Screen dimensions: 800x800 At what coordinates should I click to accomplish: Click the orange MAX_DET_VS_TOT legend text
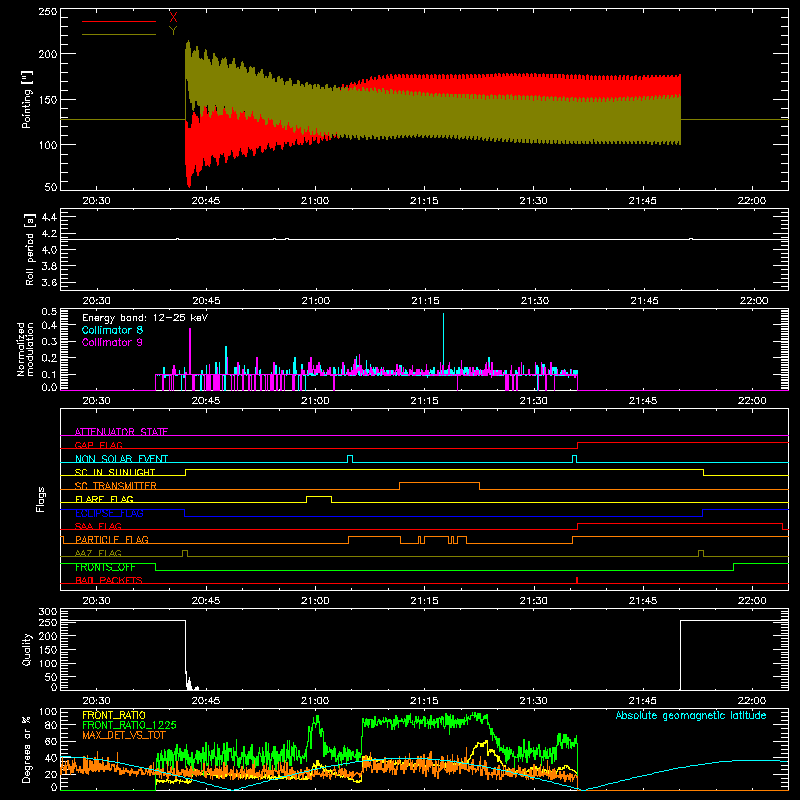pos(124,735)
